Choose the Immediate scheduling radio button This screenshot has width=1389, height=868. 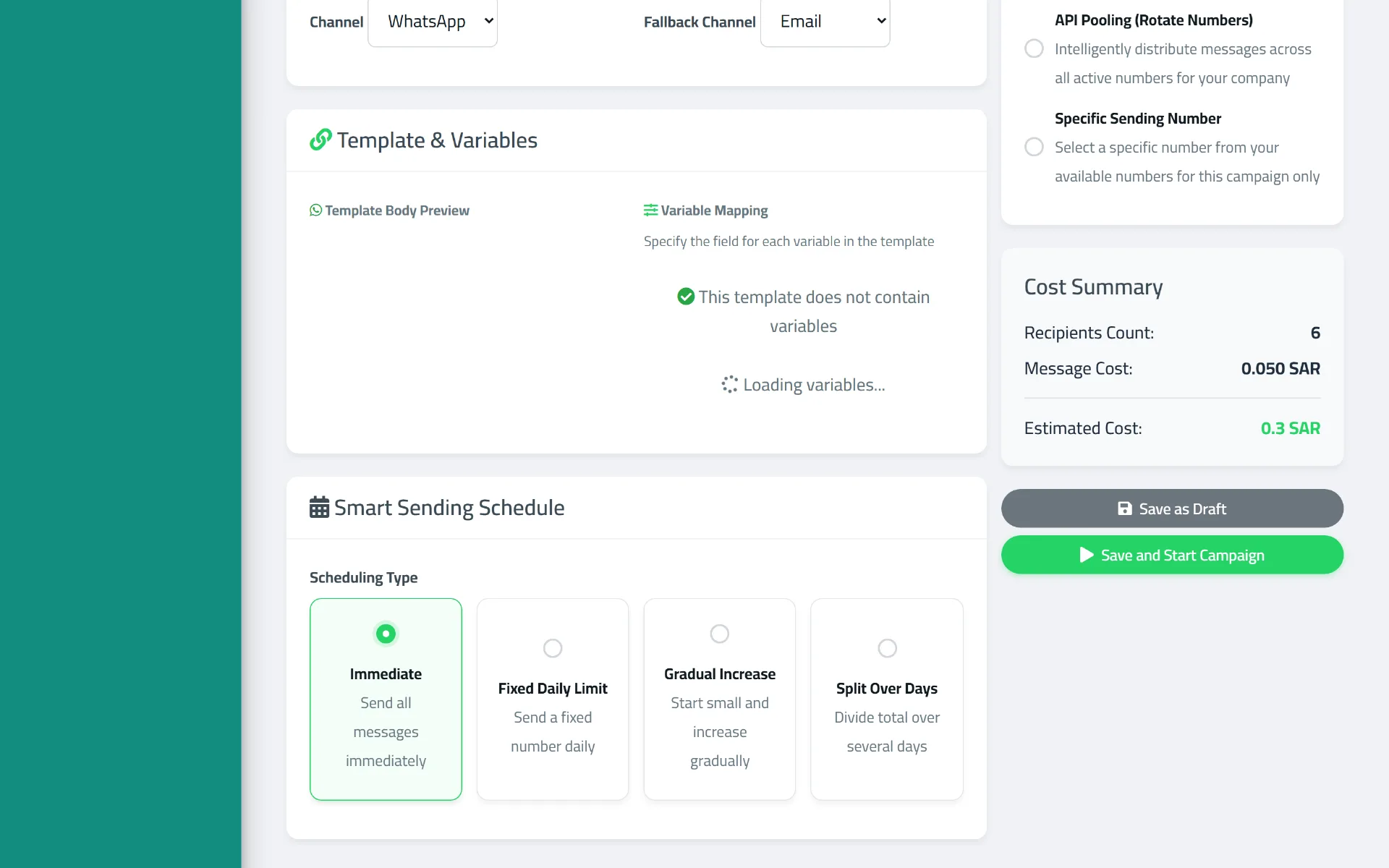click(386, 634)
